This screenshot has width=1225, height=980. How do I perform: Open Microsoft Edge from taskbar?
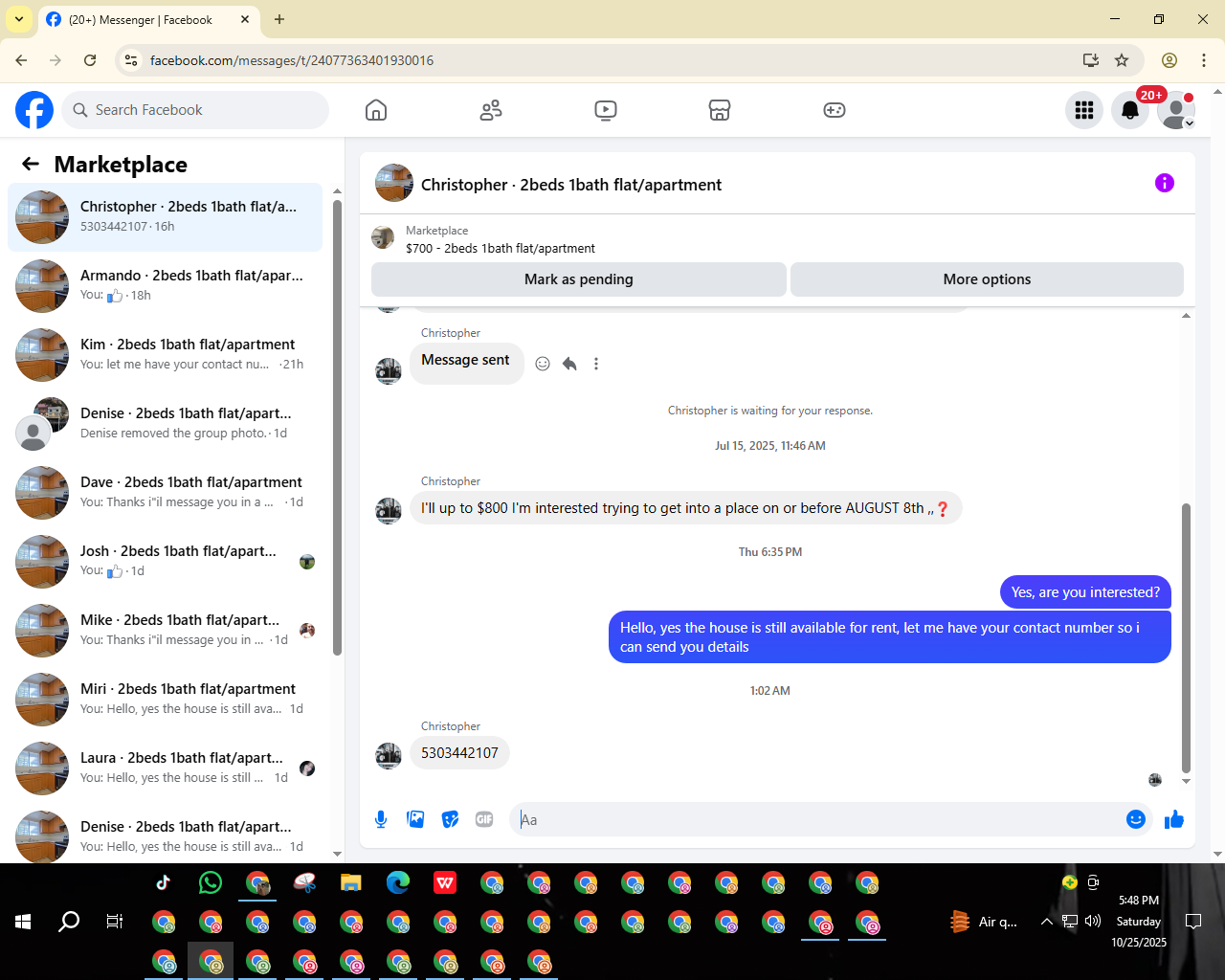coord(398,882)
